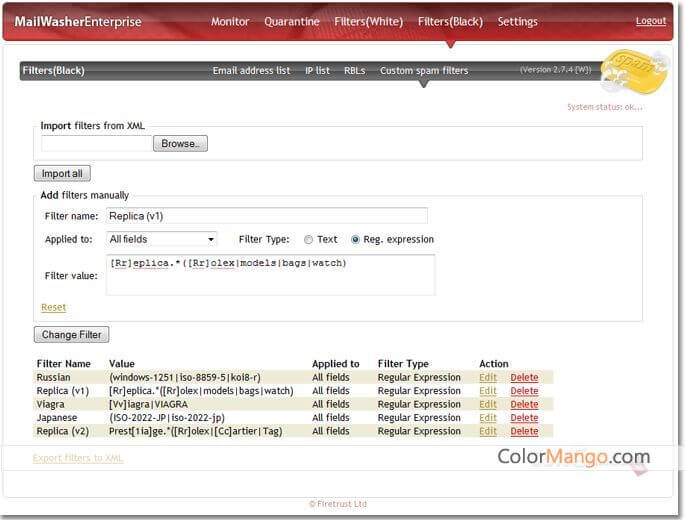Click the (ISO-2022-JP|iso-2022-jp) value cell

[167, 418]
